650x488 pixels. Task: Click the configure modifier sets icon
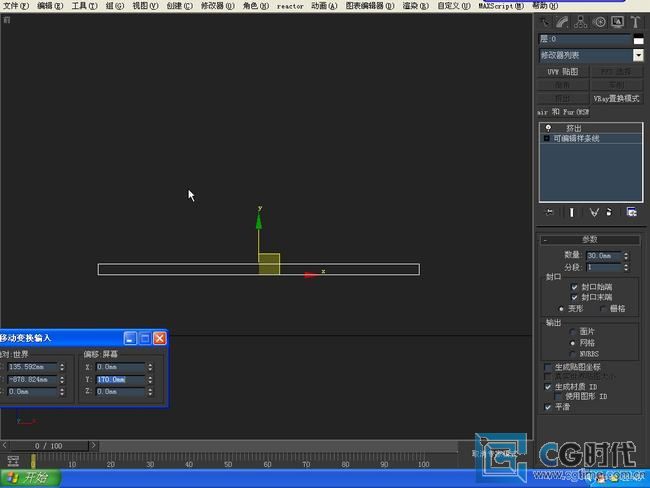631,212
